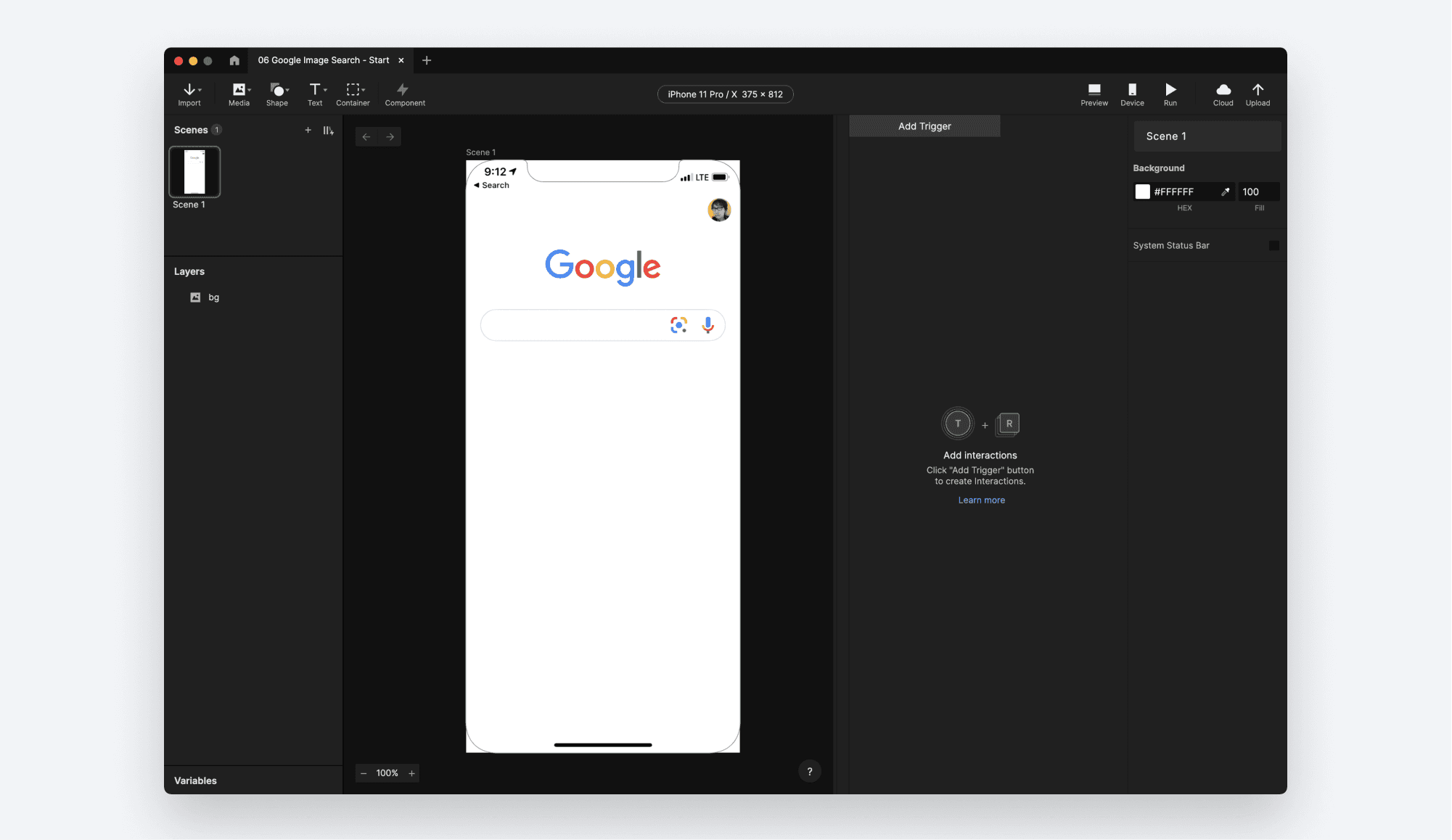The width and height of the screenshot is (1452, 840).
Task: Zoom out with the minus button
Action: pos(364,773)
